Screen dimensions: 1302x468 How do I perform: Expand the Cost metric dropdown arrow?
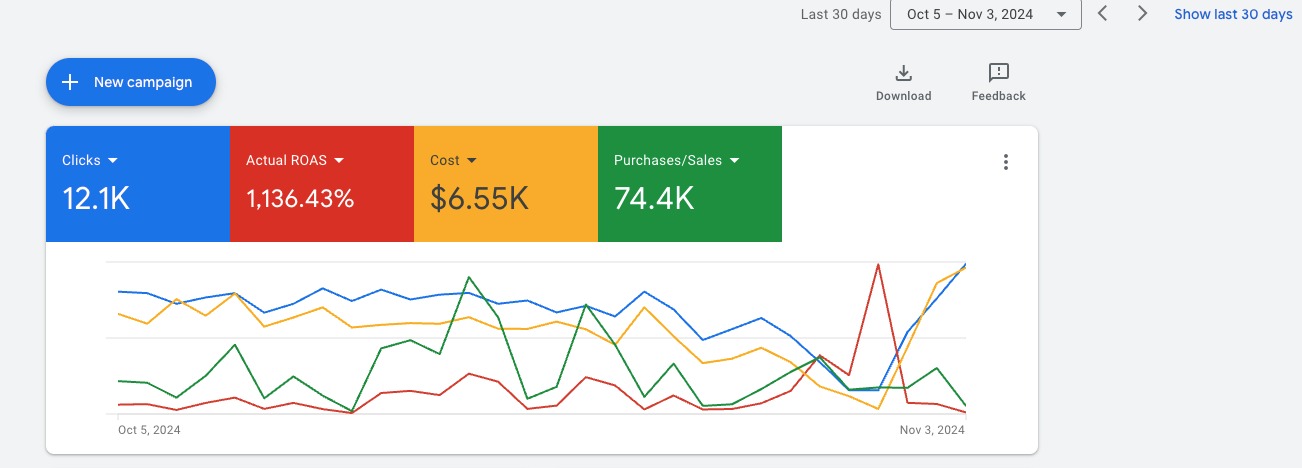point(472,160)
